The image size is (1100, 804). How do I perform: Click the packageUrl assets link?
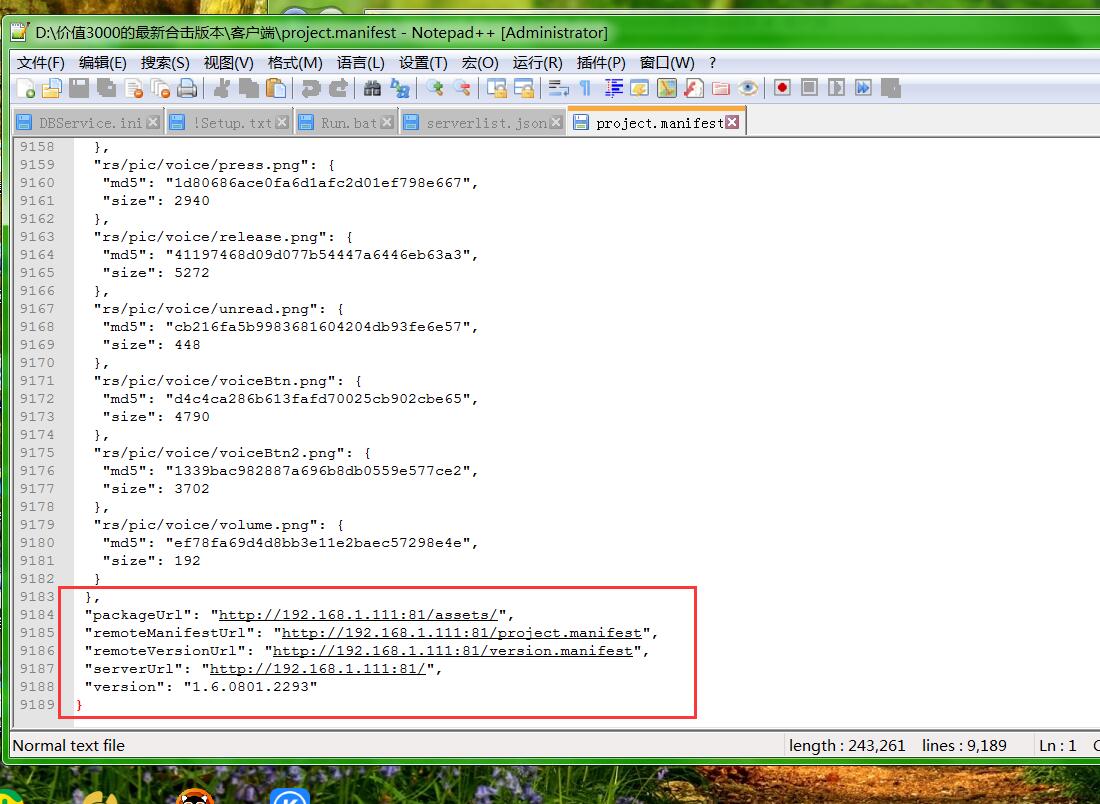(x=358, y=615)
